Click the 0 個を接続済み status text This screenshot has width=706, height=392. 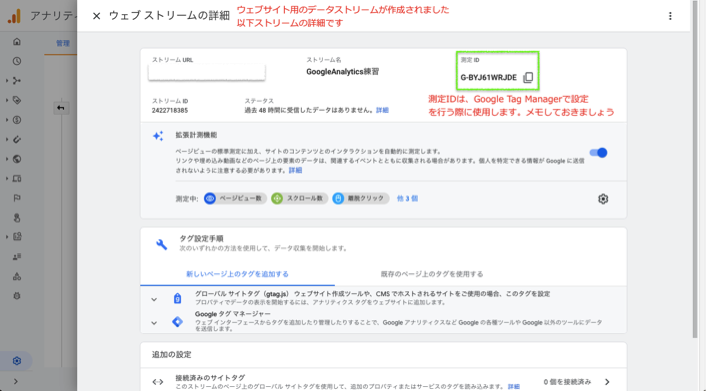(567, 382)
